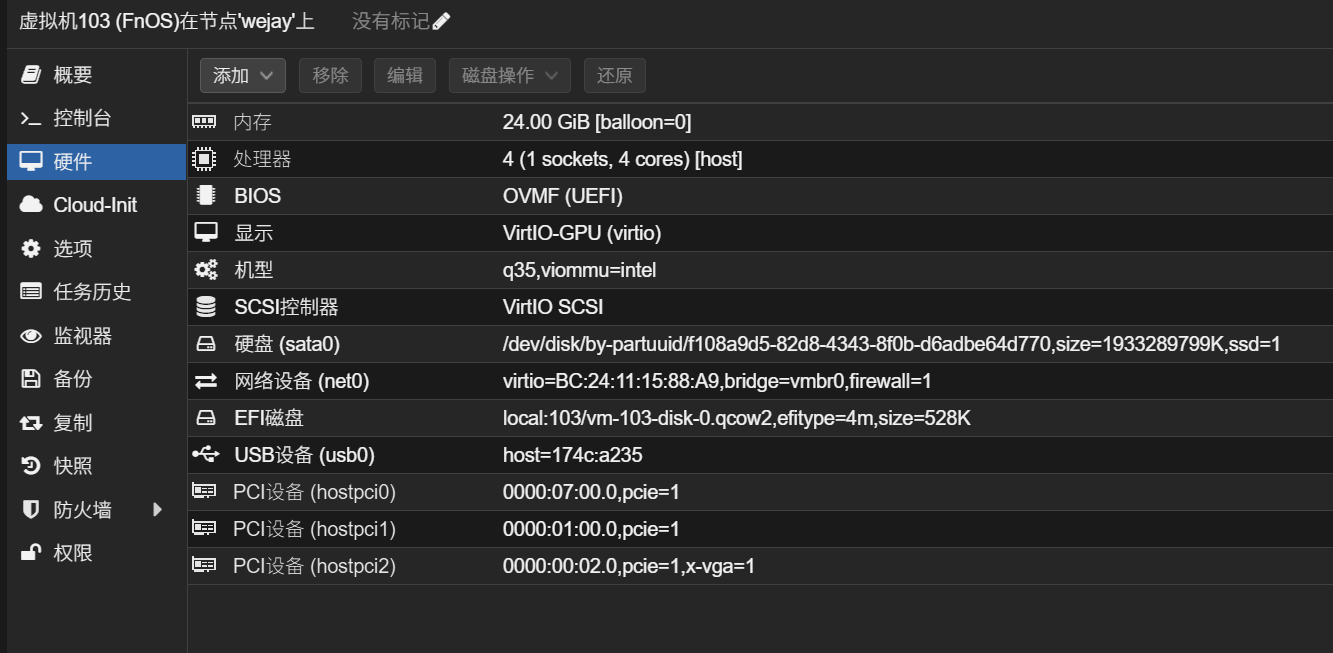Select the local:103/vm-103-disk-0.qcow2 value
The height and width of the screenshot is (653, 1333).
point(737,418)
